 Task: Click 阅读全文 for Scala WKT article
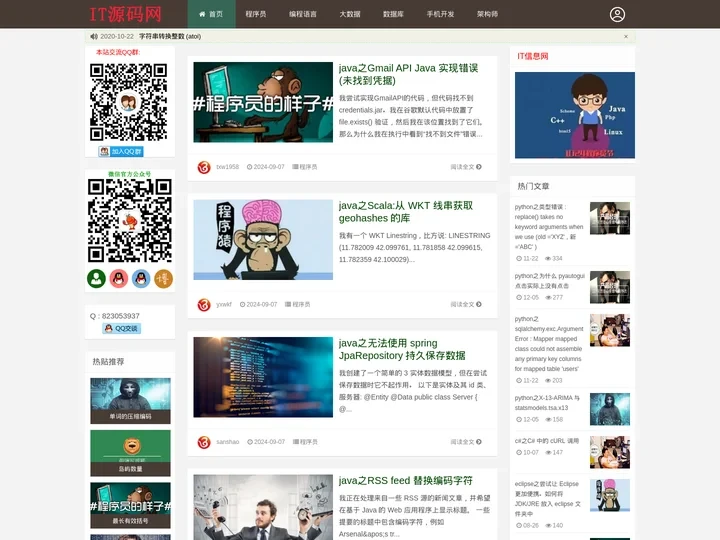point(466,304)
